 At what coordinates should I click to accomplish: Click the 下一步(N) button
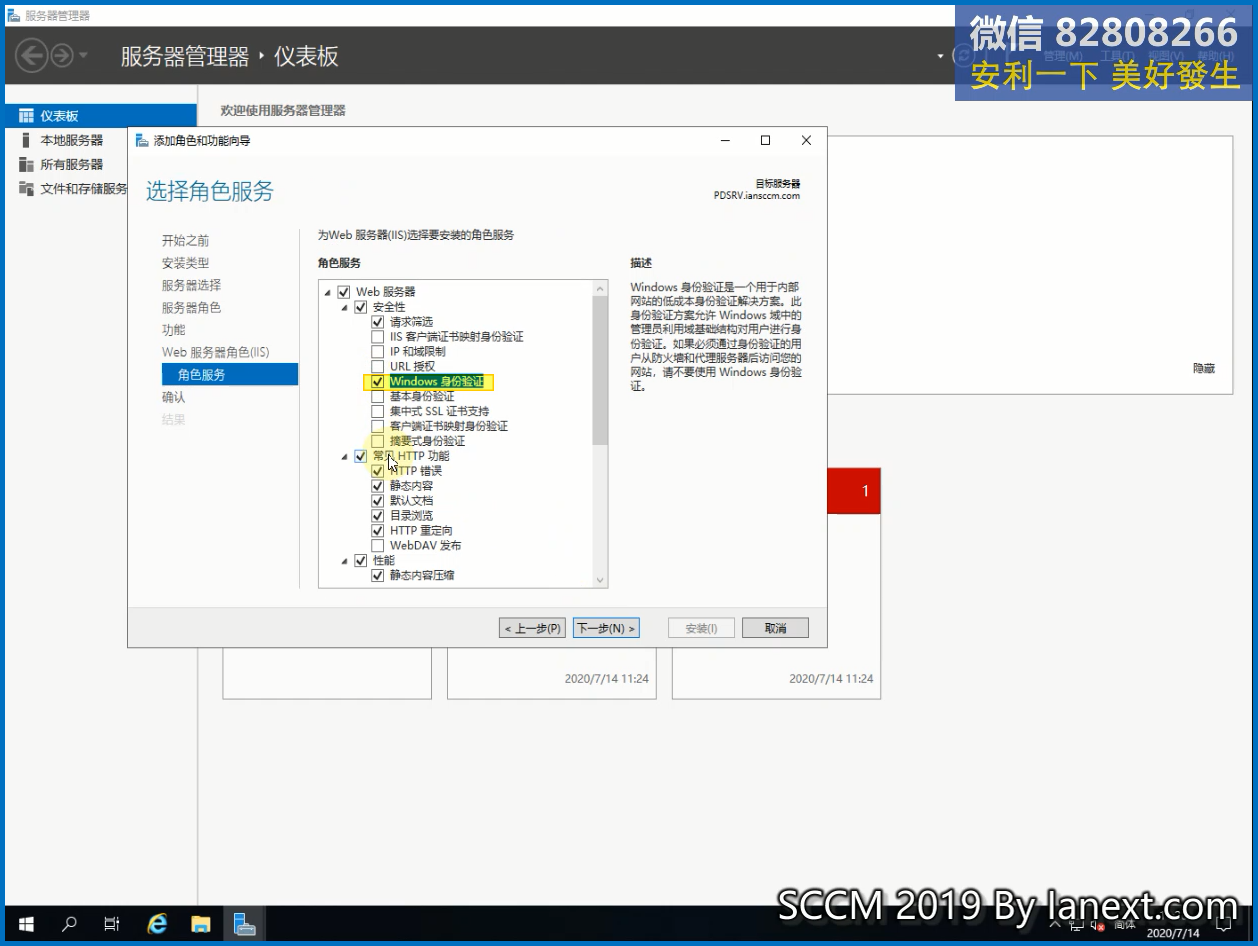pyautogui.click(x=606, y=628)
